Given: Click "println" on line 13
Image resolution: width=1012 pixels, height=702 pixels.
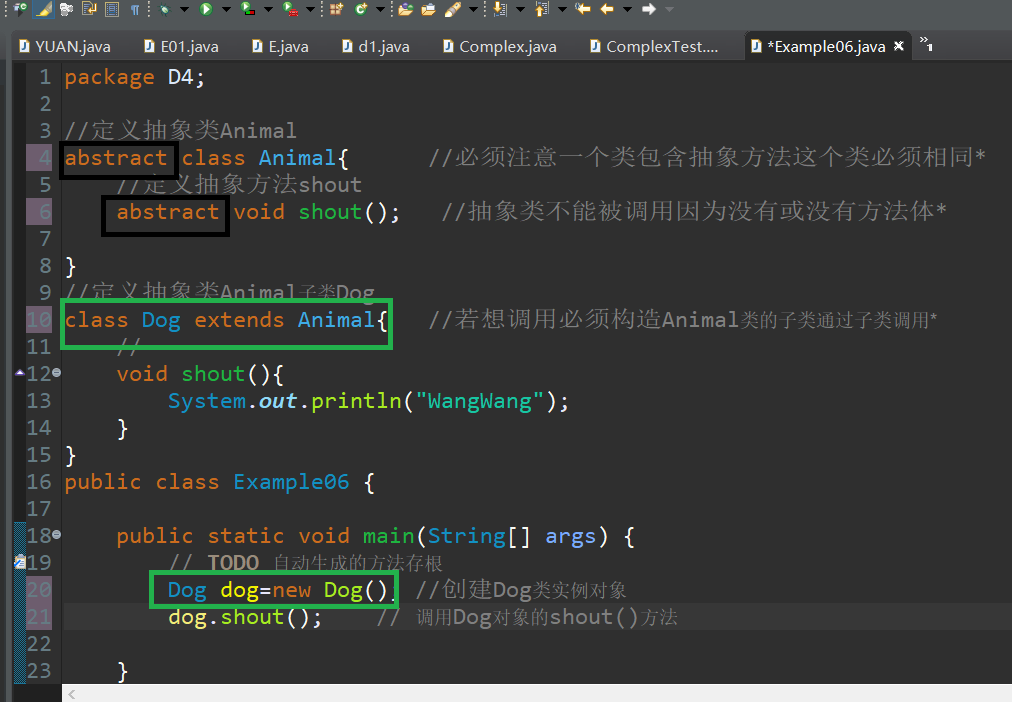Looking at the screenshot, I should click(356, 401).
